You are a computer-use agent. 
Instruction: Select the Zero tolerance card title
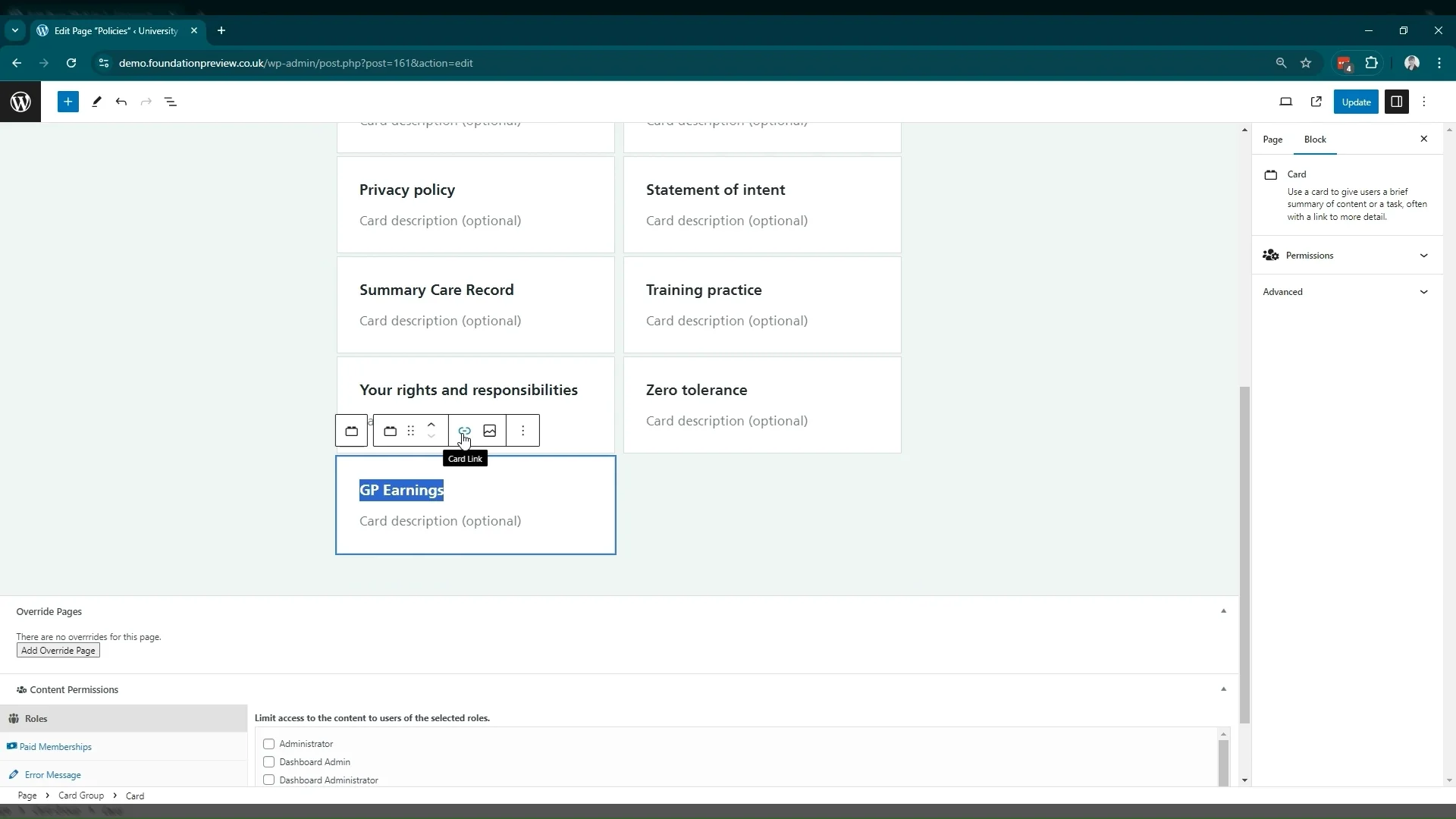696,390
